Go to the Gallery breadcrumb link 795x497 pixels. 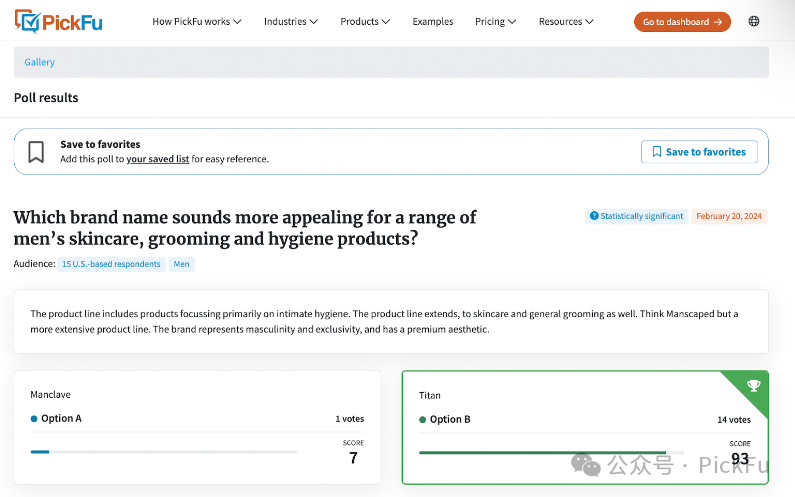[40, 62]
